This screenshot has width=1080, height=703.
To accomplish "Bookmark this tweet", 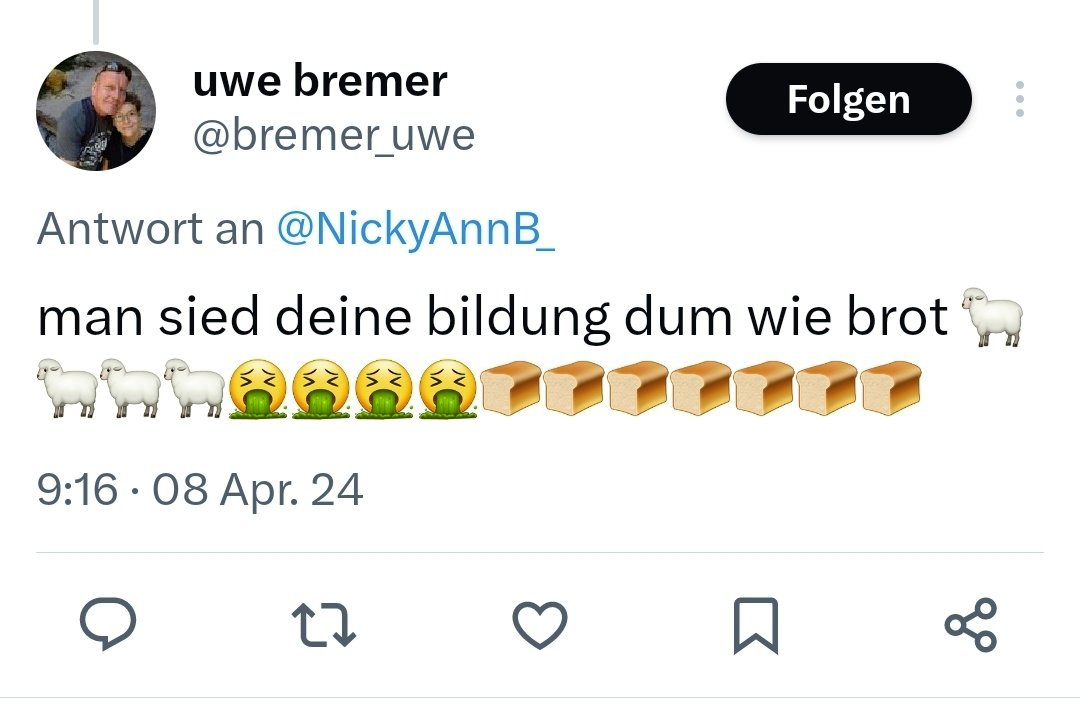I will pos(755,626).
